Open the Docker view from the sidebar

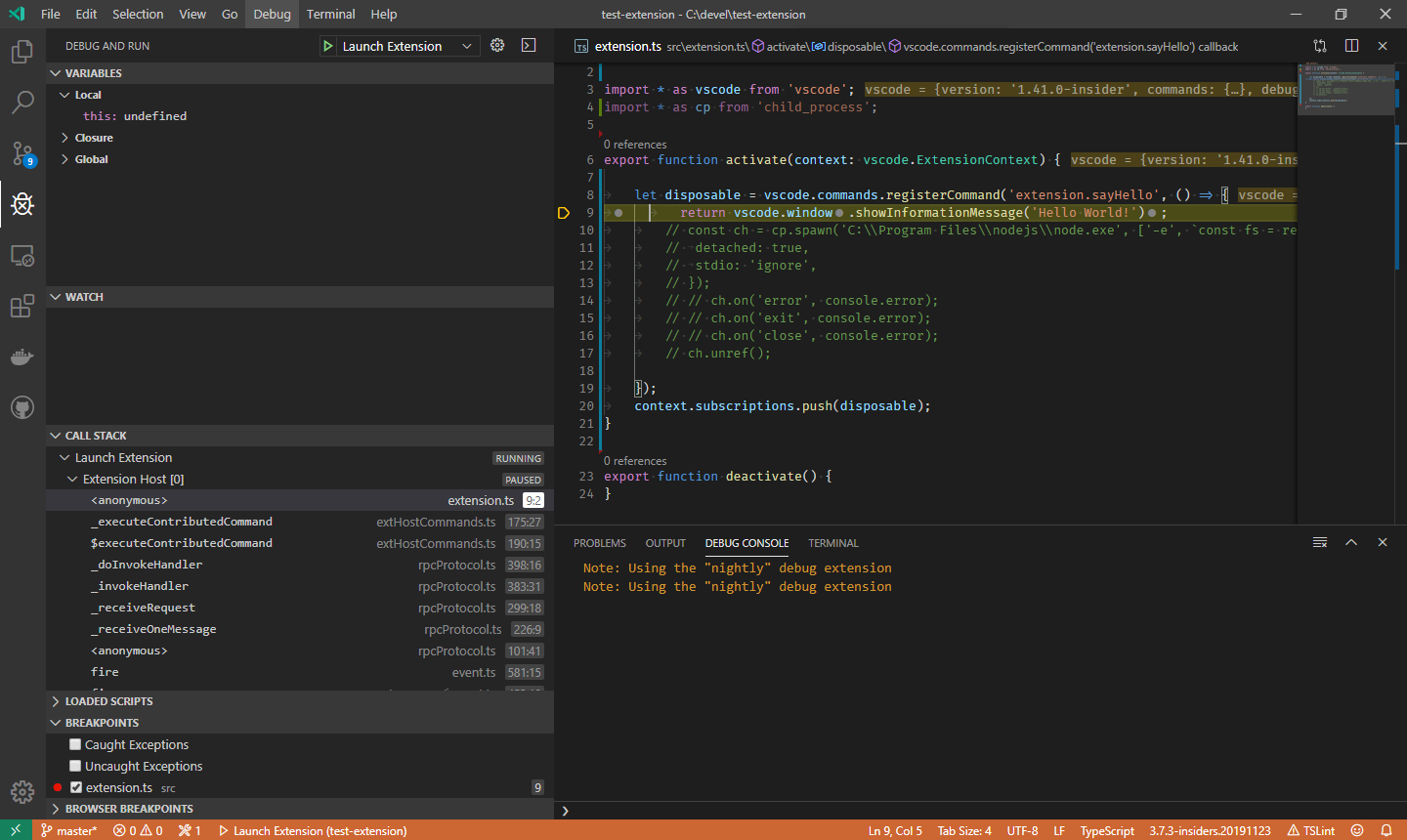tap(21, 357)
